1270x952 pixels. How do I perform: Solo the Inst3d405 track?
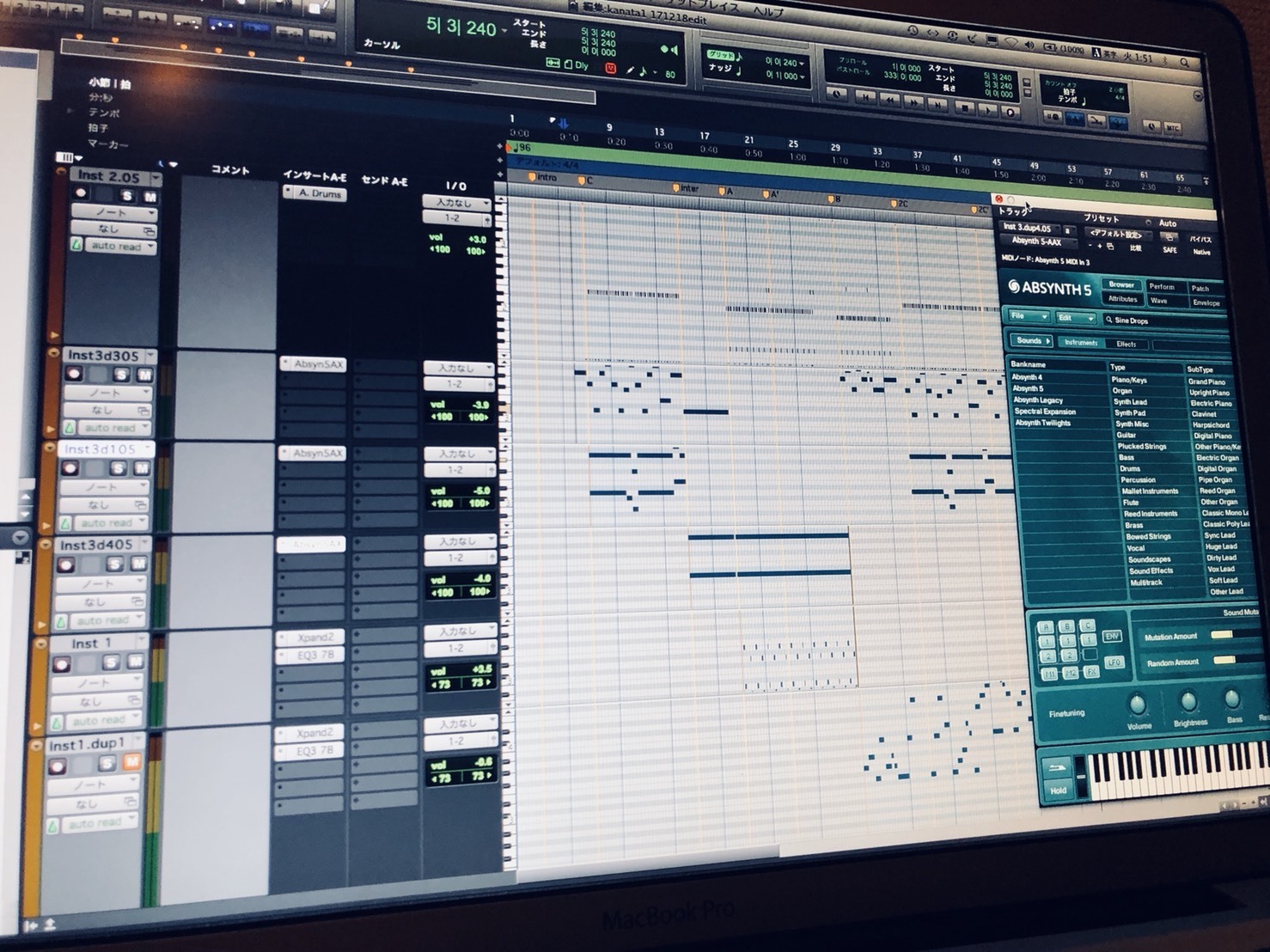(114, 564)
